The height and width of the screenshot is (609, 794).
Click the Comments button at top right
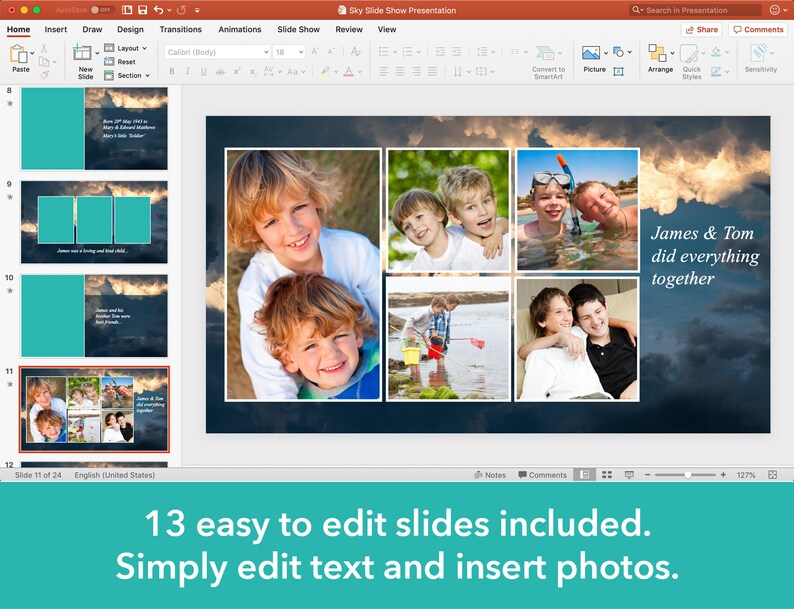click(x=759, y=30)
